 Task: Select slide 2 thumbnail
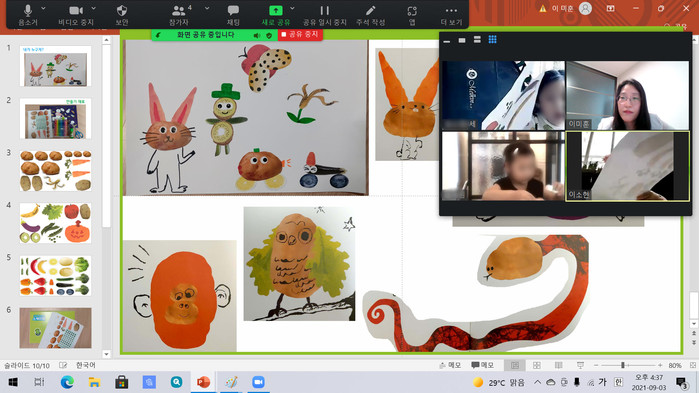(x=55, y=118)
